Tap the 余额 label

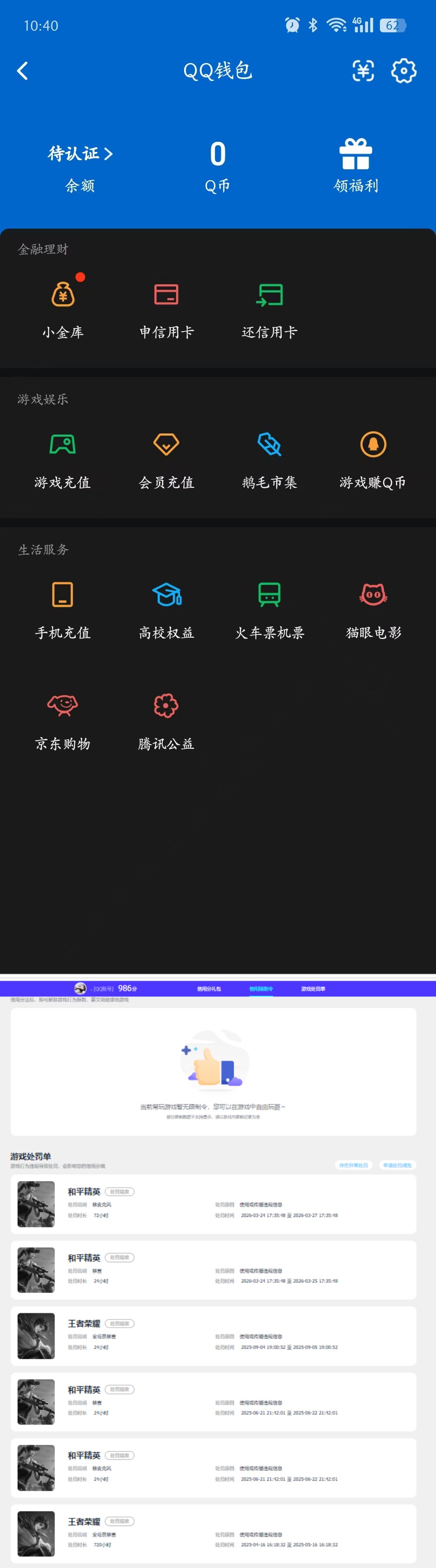click(80, 186)
